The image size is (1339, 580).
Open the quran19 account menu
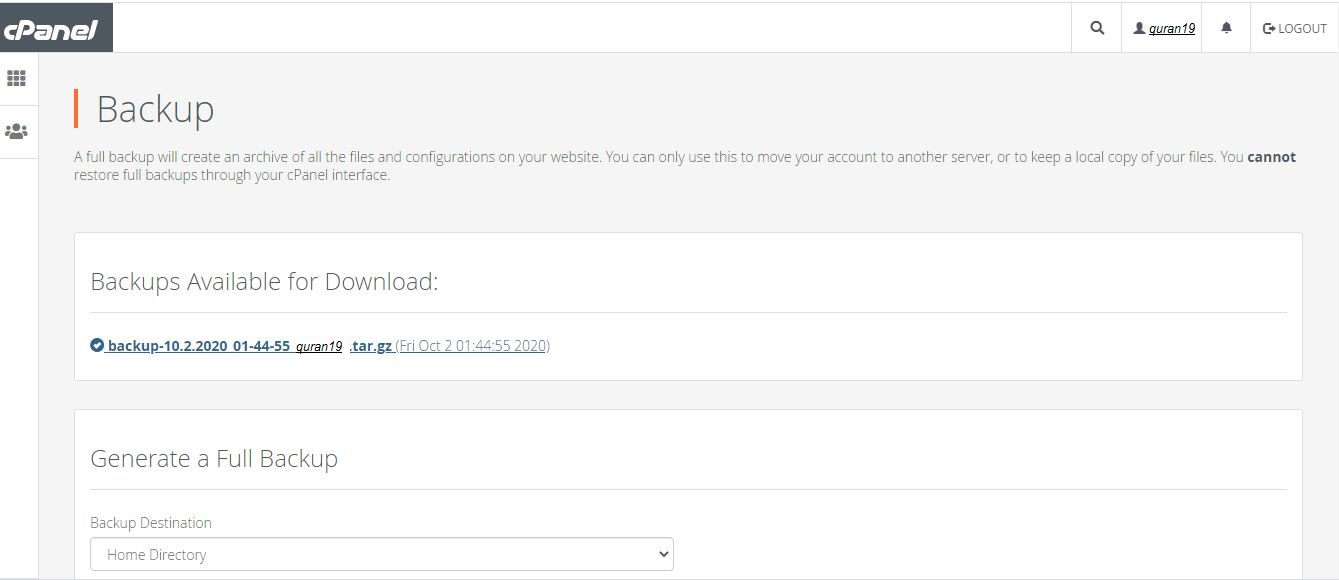[1161, 28]
